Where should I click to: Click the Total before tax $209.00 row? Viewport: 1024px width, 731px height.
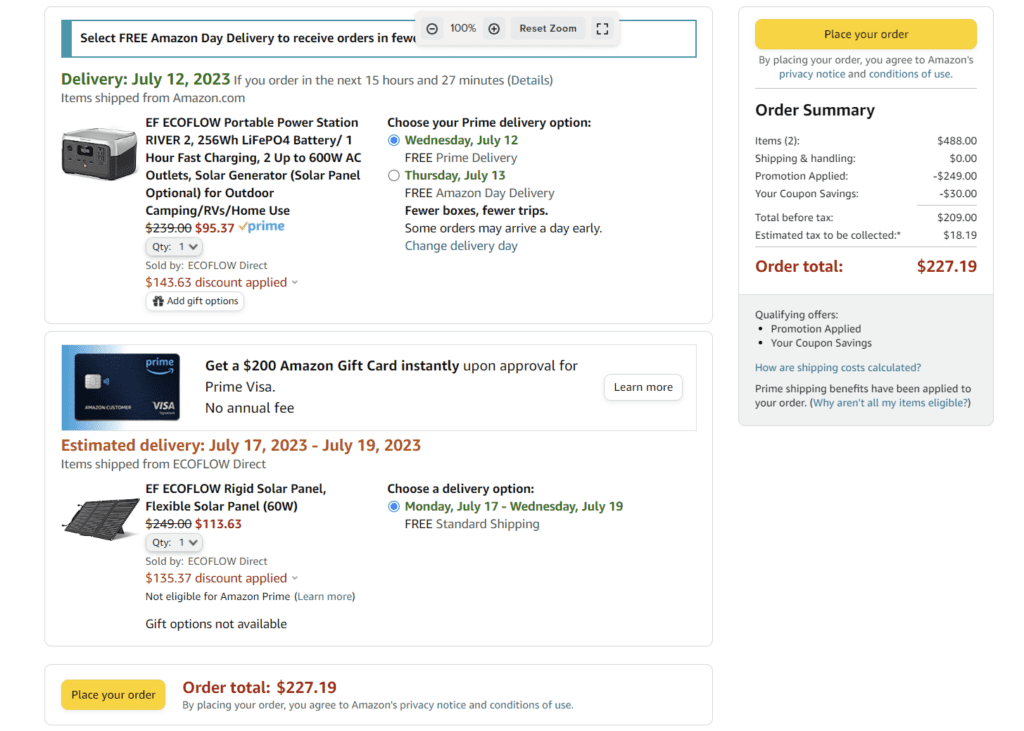[x=866, y=218]
